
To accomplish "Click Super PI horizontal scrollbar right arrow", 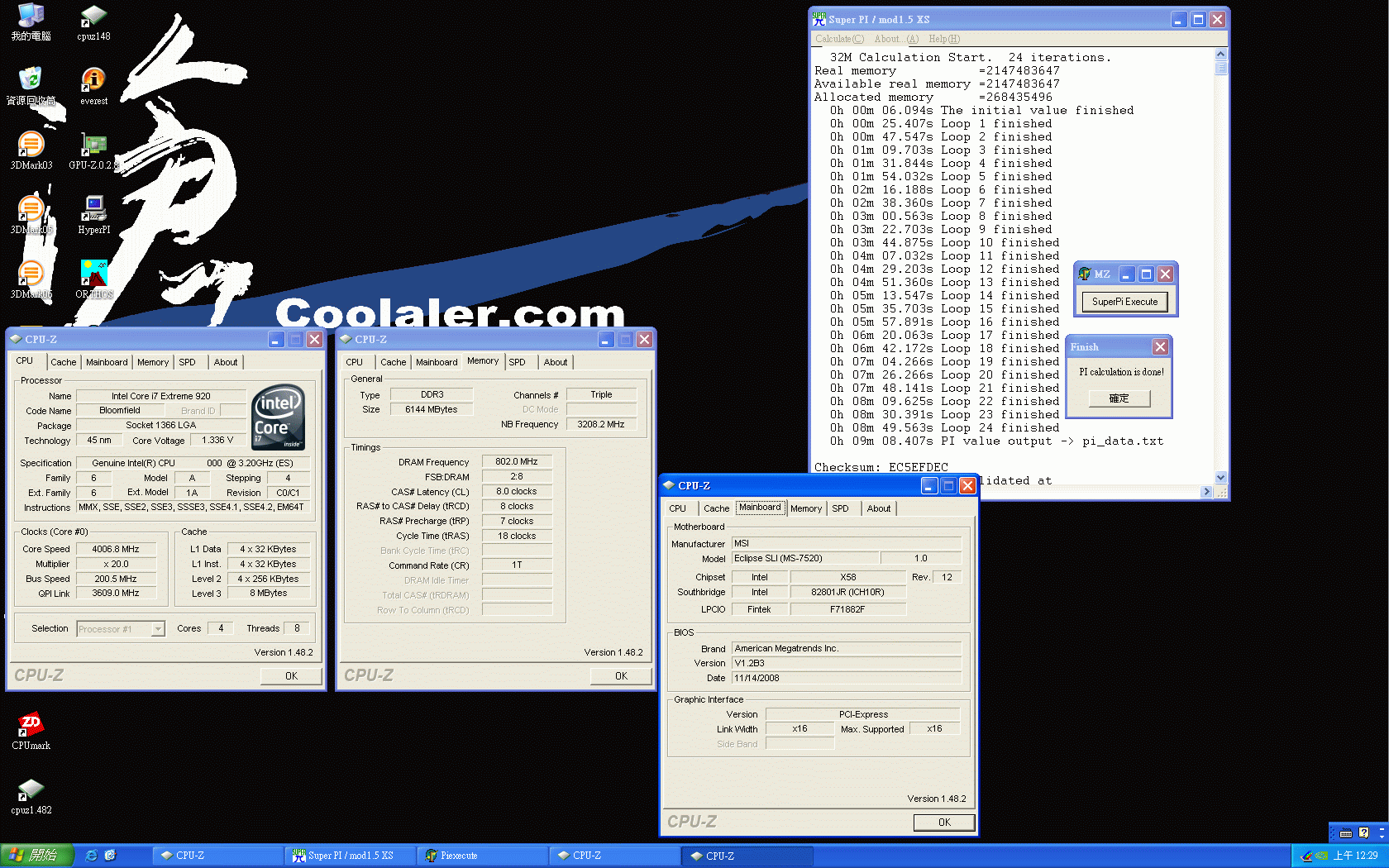I will [x=1206, y=492].
